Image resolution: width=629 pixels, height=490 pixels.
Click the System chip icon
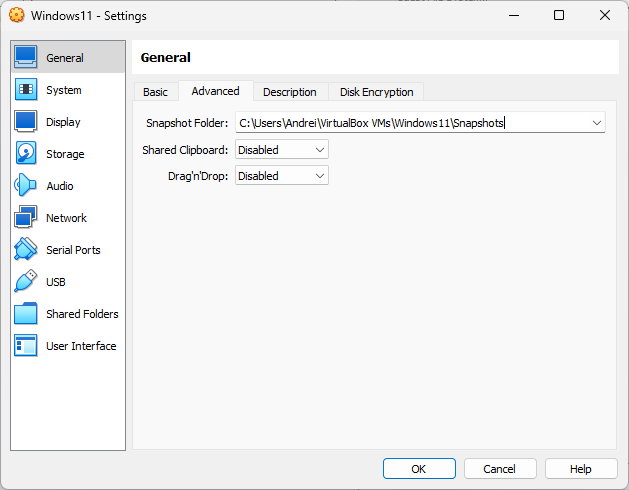tap(26, 89)
